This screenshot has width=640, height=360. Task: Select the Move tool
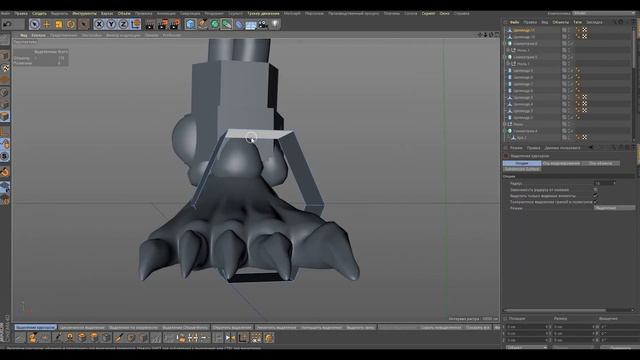pyautogui.click(x=47, y=24)
